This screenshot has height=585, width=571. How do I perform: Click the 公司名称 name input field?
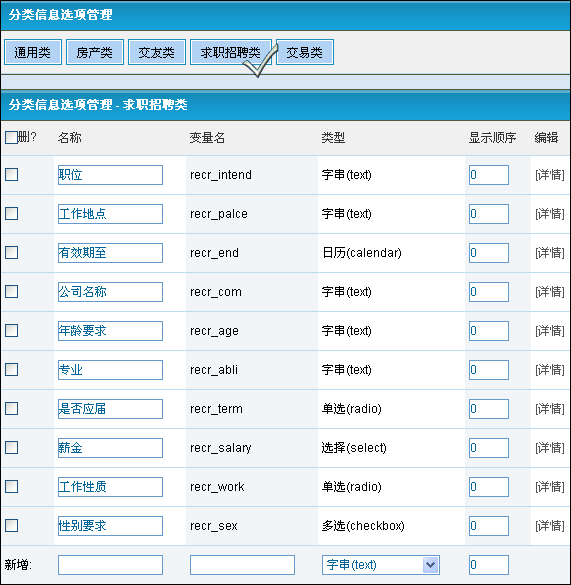click(x=110, y=292)
